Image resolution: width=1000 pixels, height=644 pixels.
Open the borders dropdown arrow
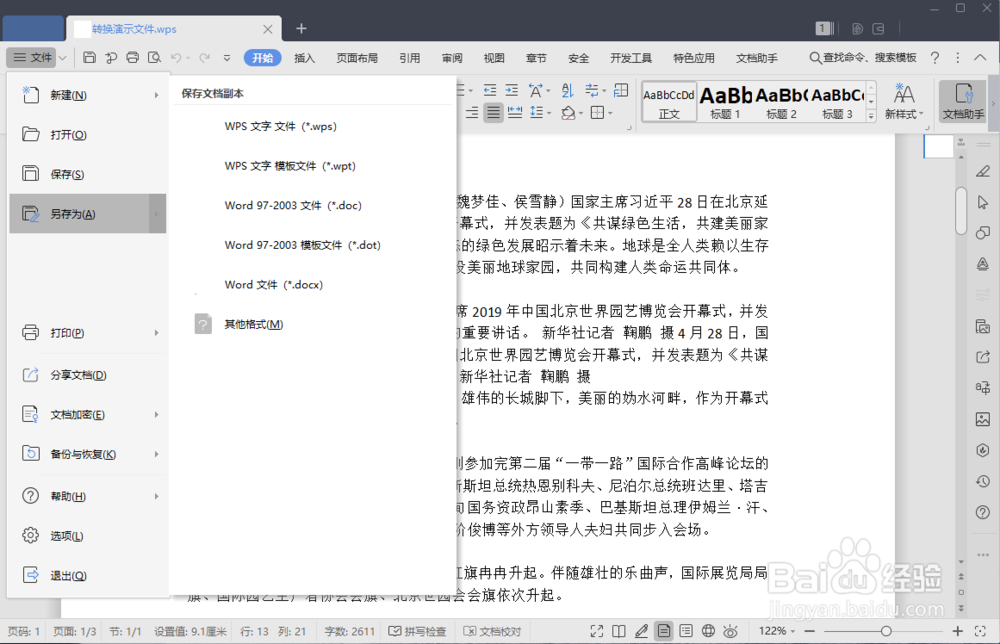pos(611,112)
